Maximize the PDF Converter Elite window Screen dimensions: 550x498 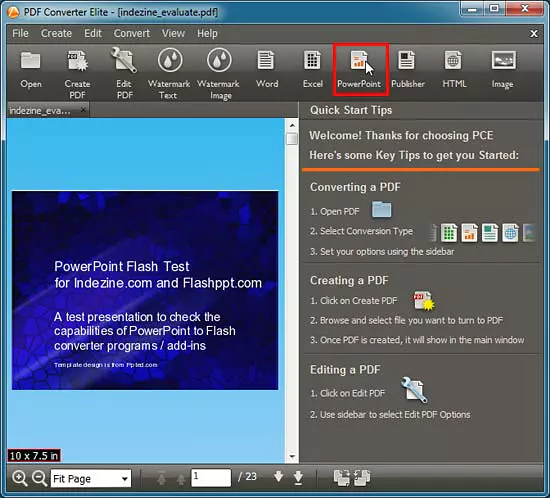(494, 8)
